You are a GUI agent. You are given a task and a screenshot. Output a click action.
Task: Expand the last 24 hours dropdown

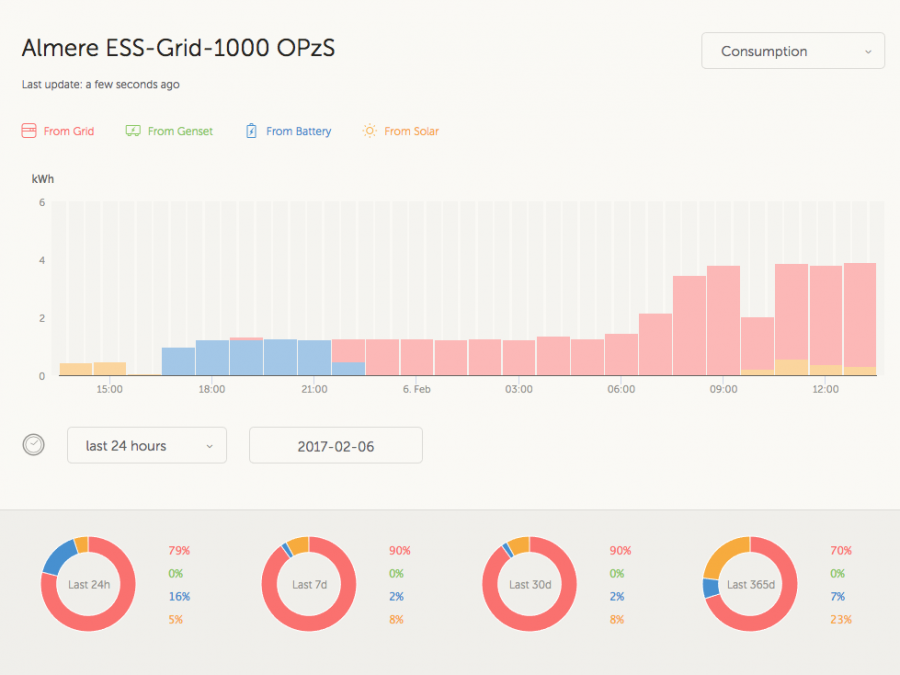(x=147, y=446)
